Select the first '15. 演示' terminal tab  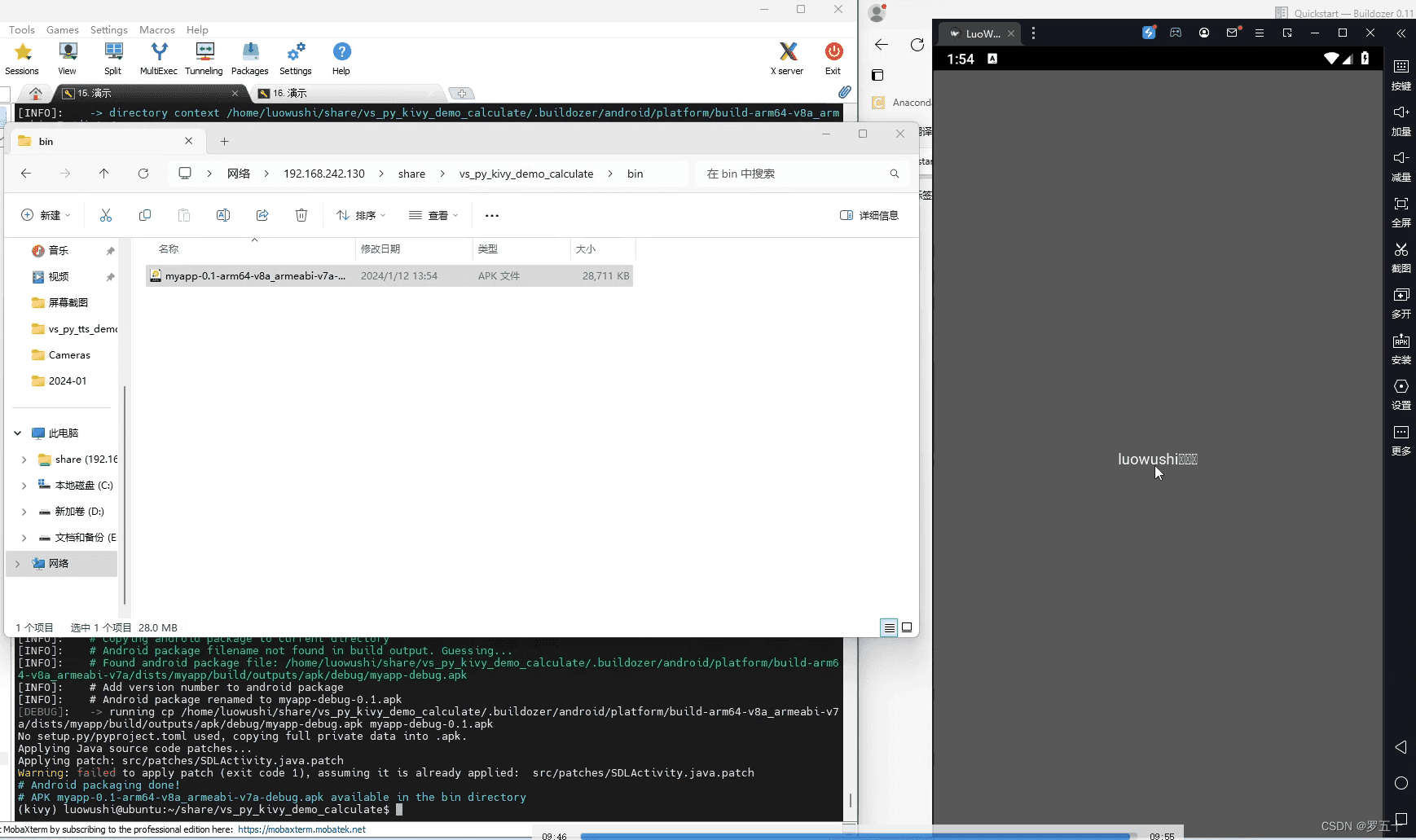[x=148, y=93]
